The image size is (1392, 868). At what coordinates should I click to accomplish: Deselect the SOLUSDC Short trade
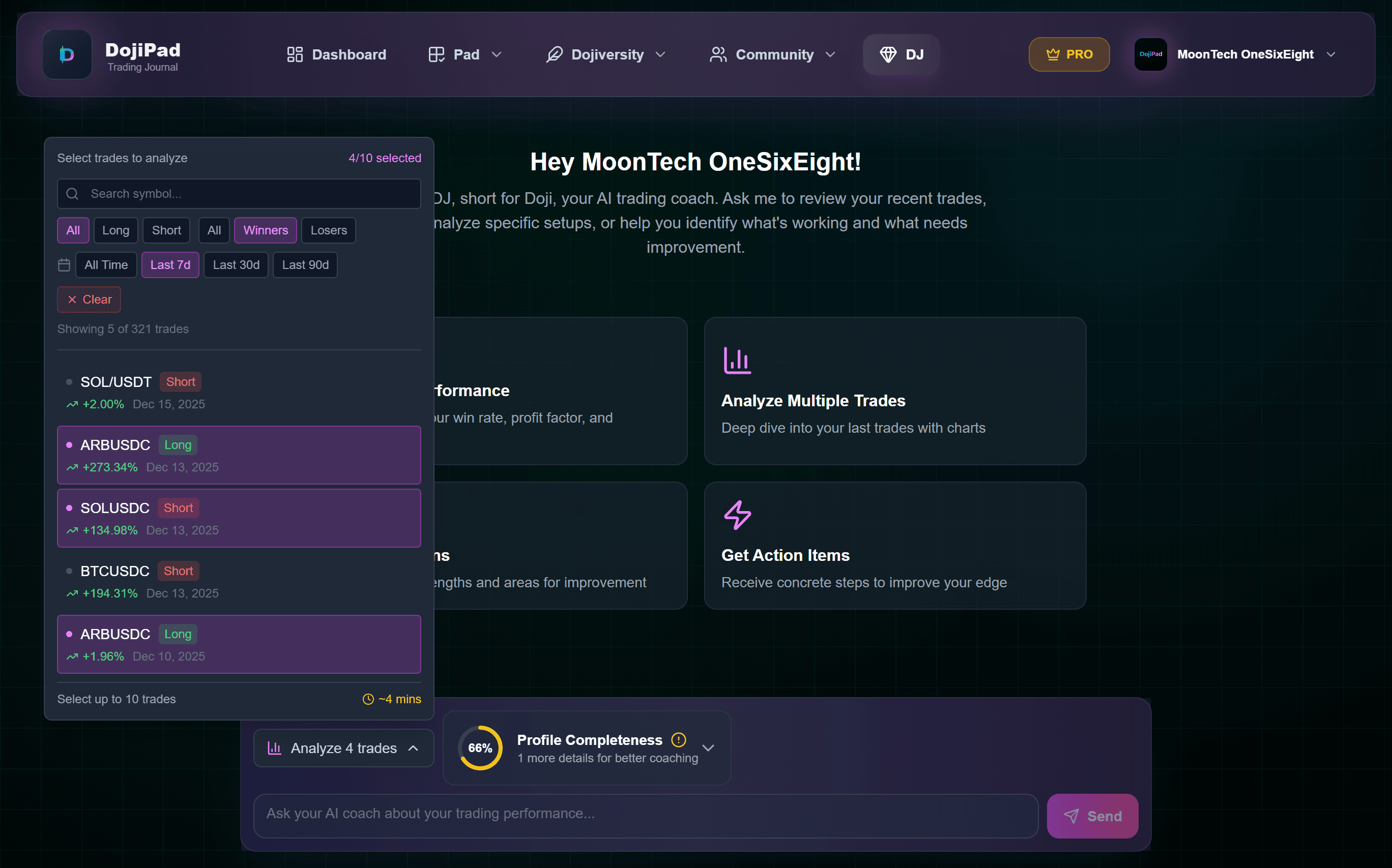(x=239, y=517)
